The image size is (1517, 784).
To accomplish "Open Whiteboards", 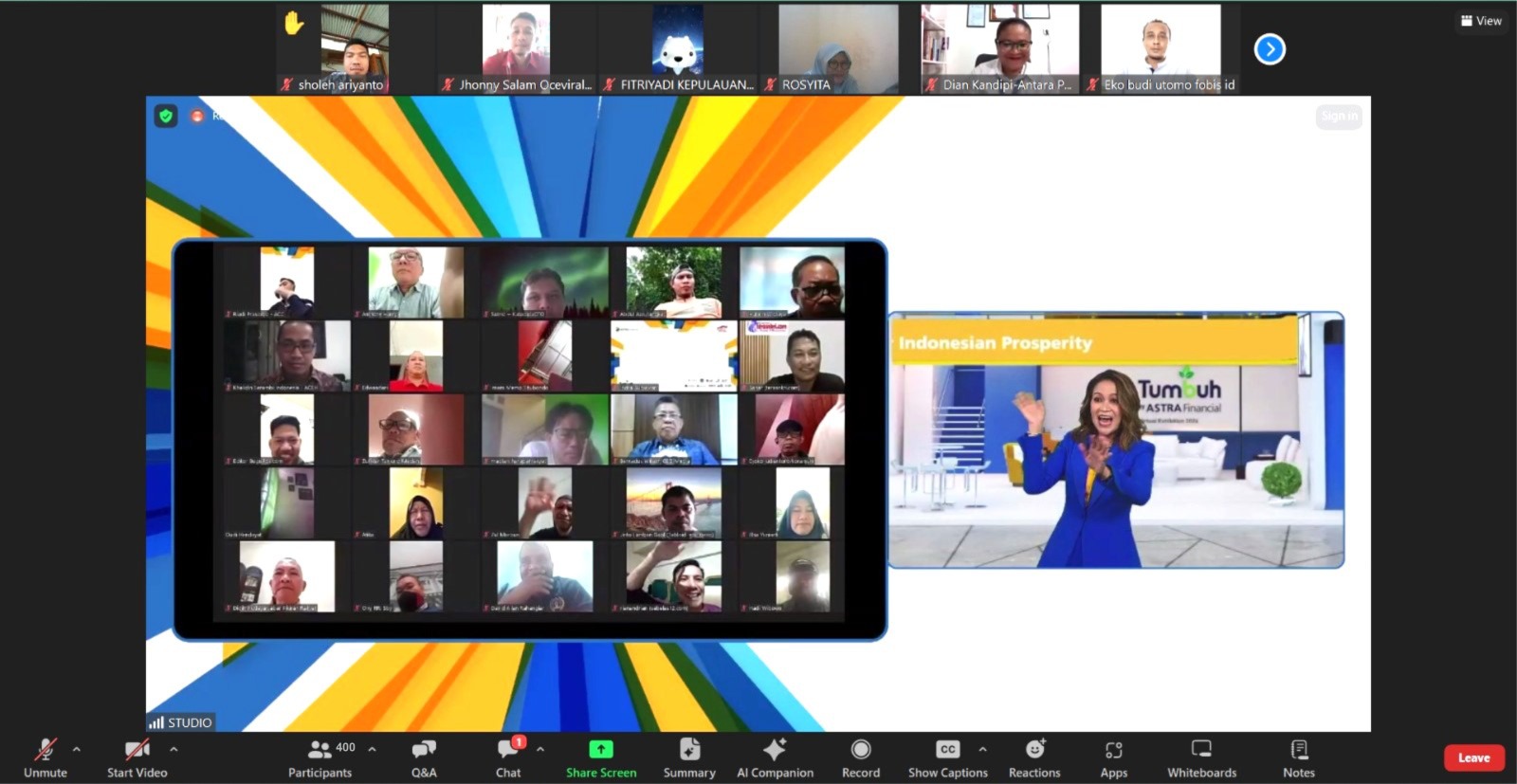I will tap(1201, 757).
